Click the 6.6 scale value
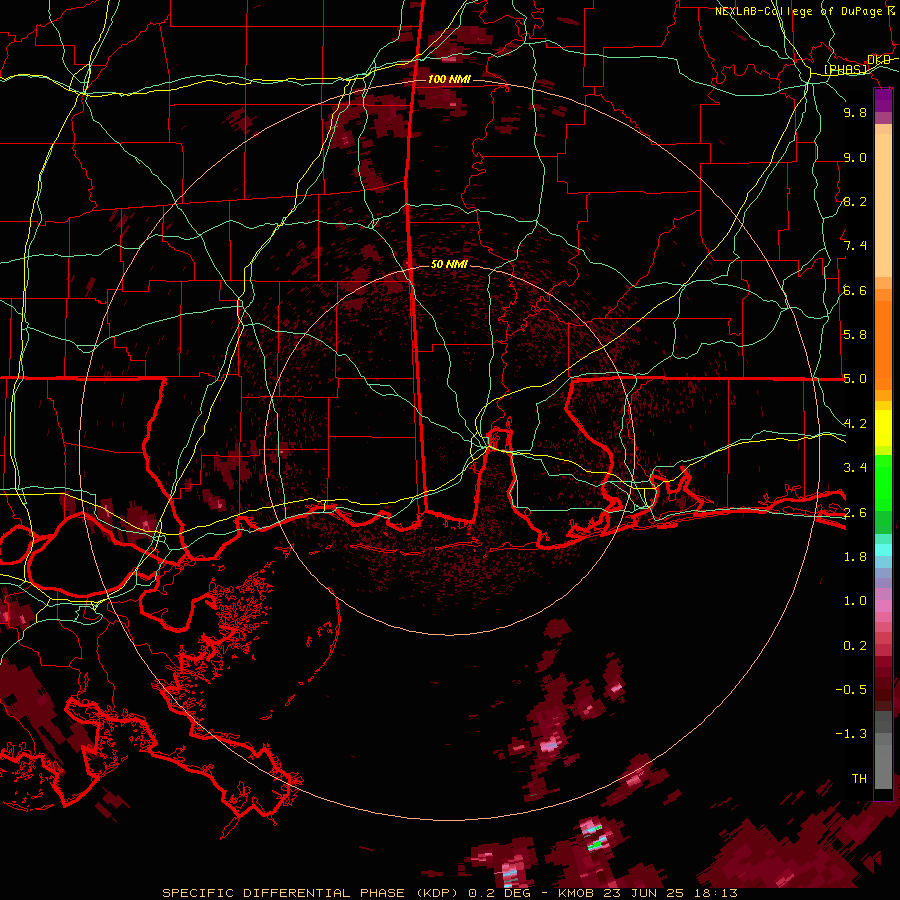900x900 pixels. coord(855,290)
